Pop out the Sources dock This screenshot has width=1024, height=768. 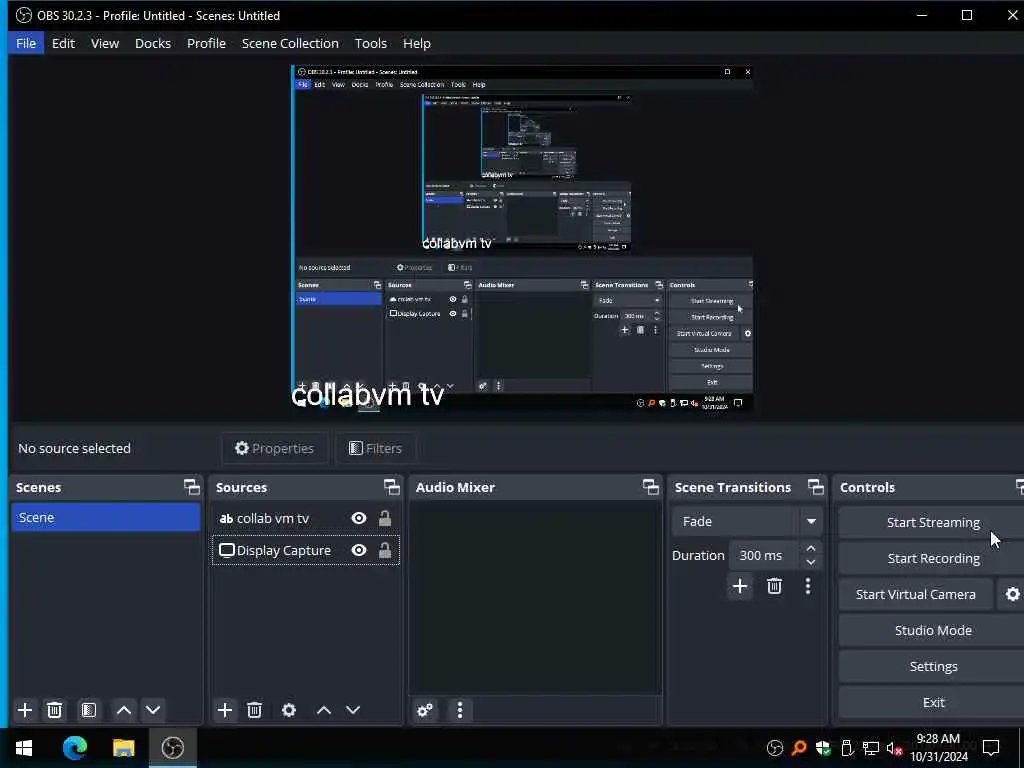point(391,487)
